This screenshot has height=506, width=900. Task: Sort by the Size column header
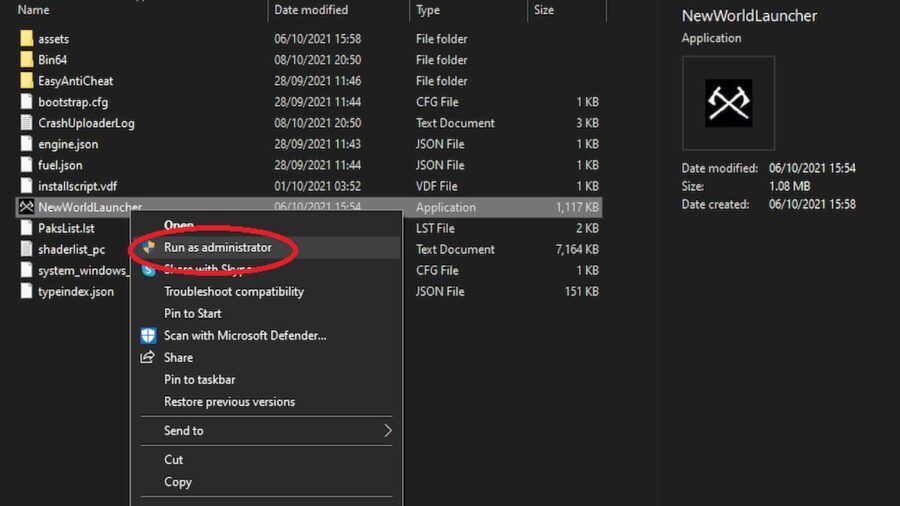pos(544,10)
